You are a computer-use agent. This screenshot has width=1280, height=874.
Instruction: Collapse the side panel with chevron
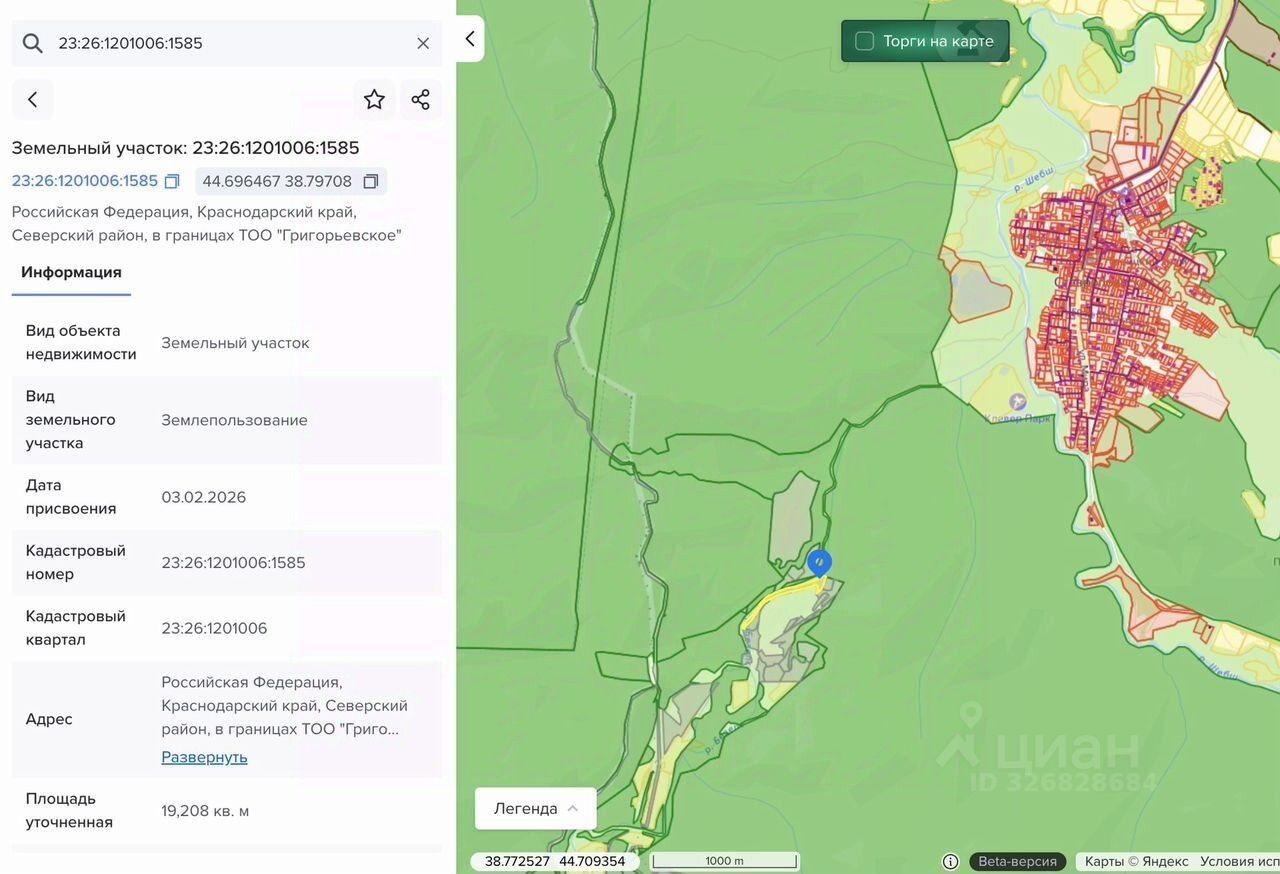coord(470,39)
